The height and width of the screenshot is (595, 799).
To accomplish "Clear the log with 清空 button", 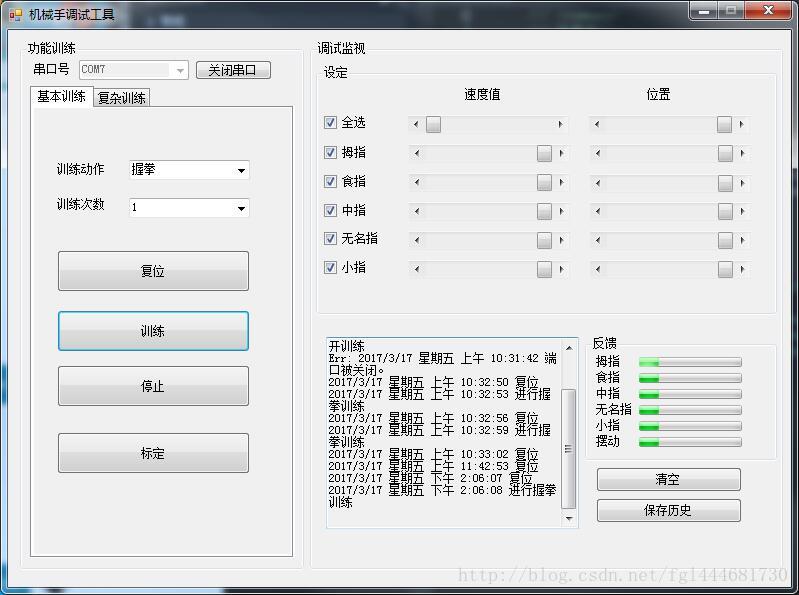I will coord(668,479).
